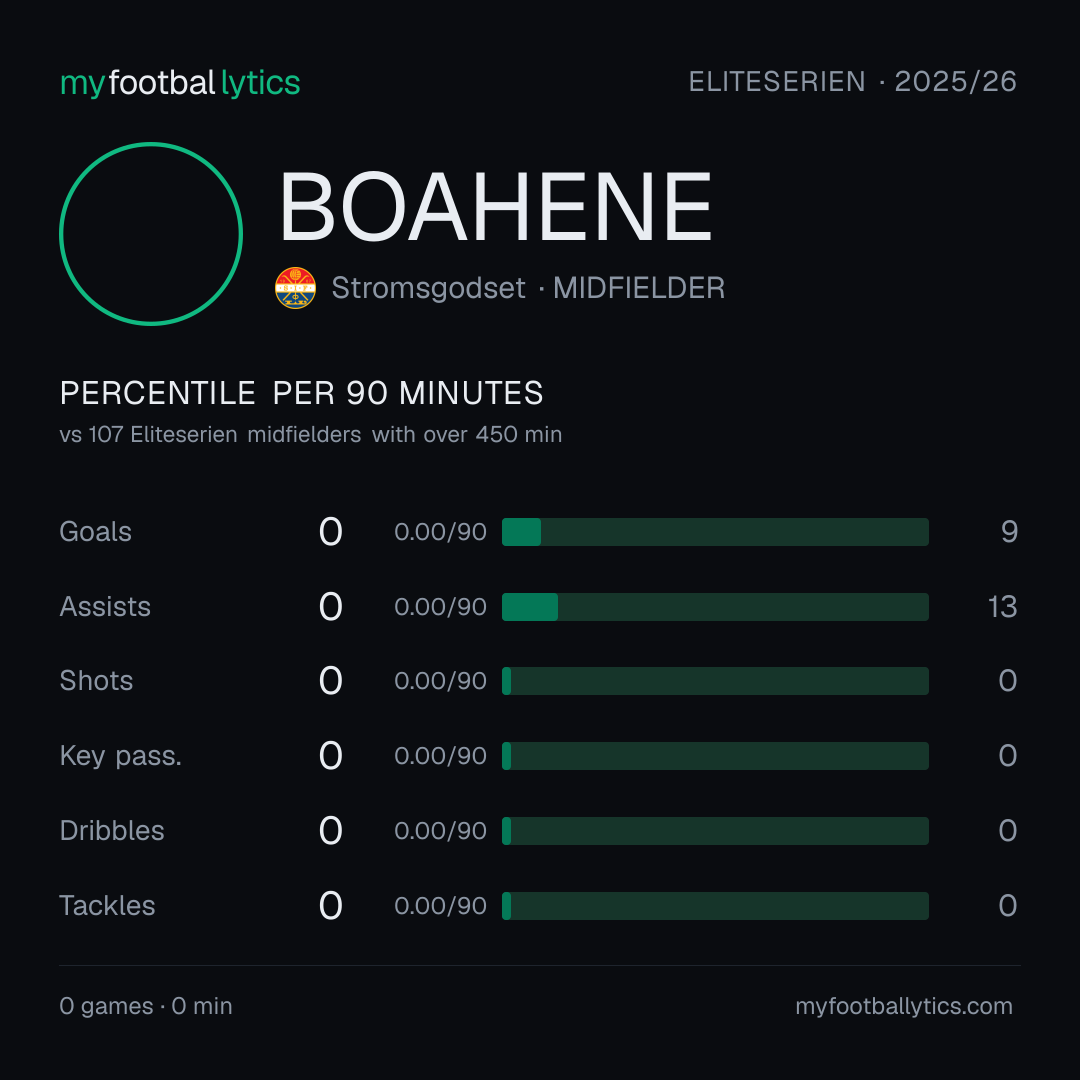Click the Goals stat label

95,532
